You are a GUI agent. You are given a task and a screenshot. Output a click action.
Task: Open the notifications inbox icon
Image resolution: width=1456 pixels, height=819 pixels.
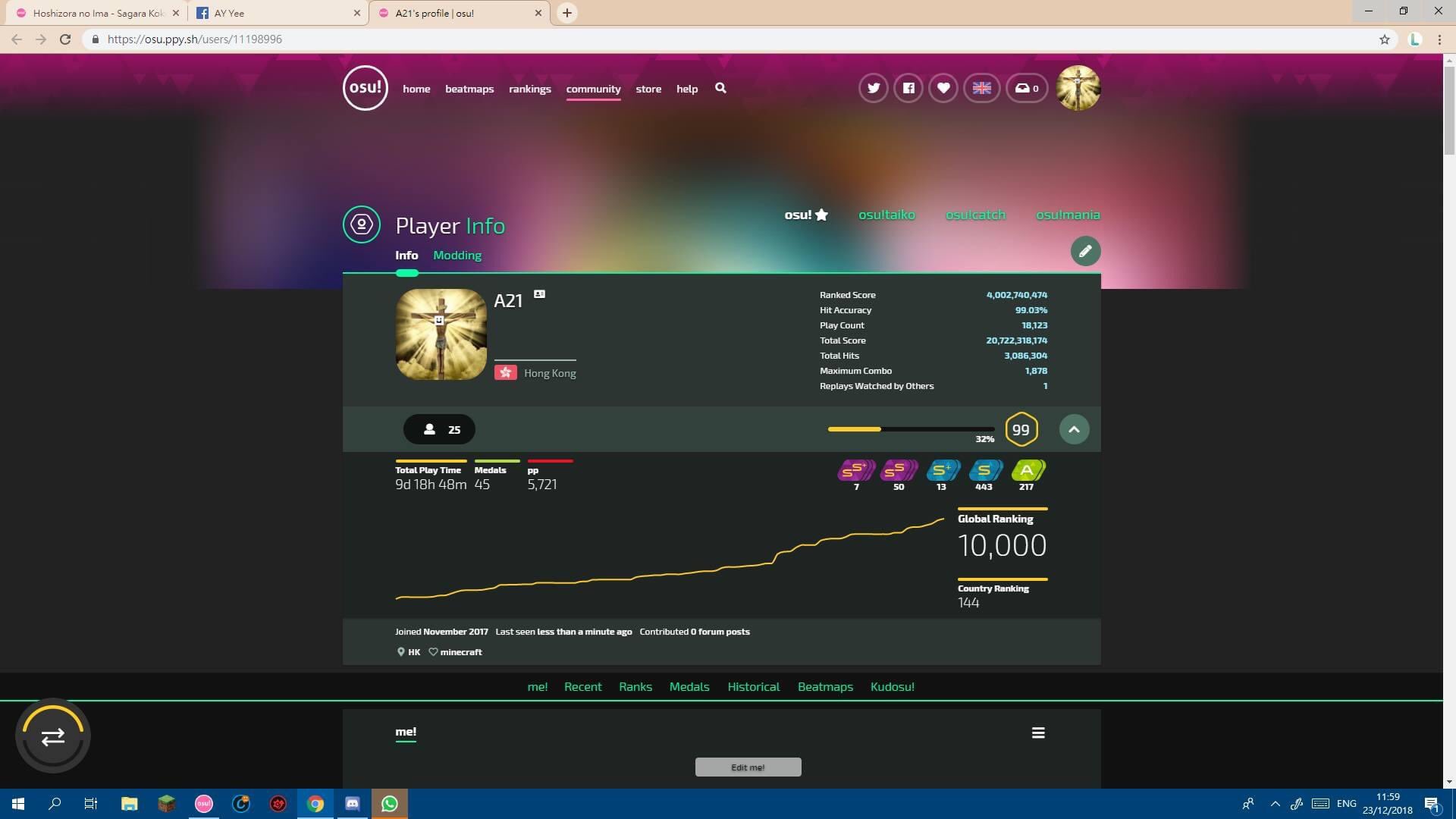click(x=1027, y=88)
